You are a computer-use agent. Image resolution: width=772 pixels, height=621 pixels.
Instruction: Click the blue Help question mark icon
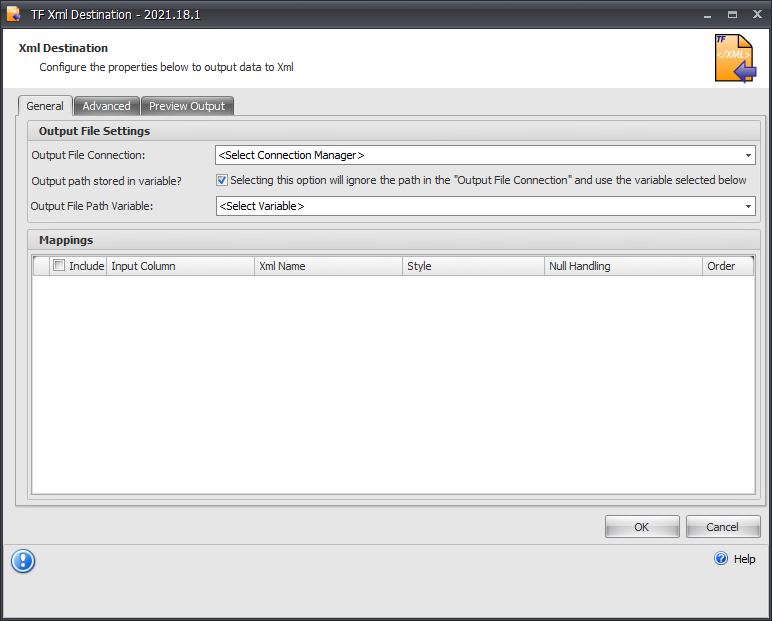click(721, 558)
